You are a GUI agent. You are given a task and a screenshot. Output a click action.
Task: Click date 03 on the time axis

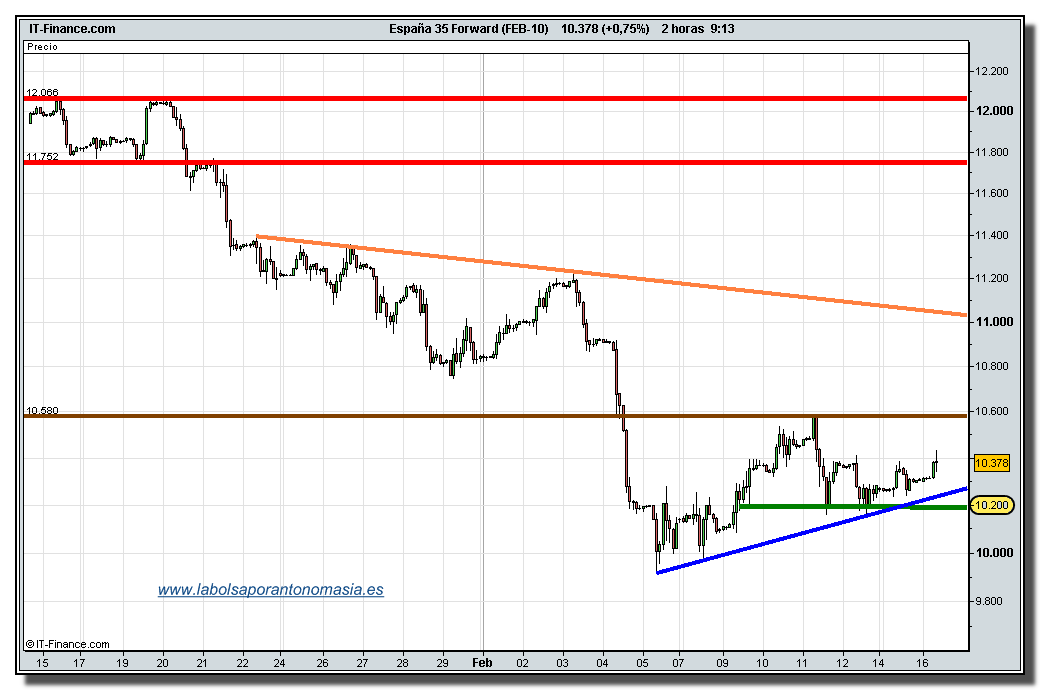[562, 662]
